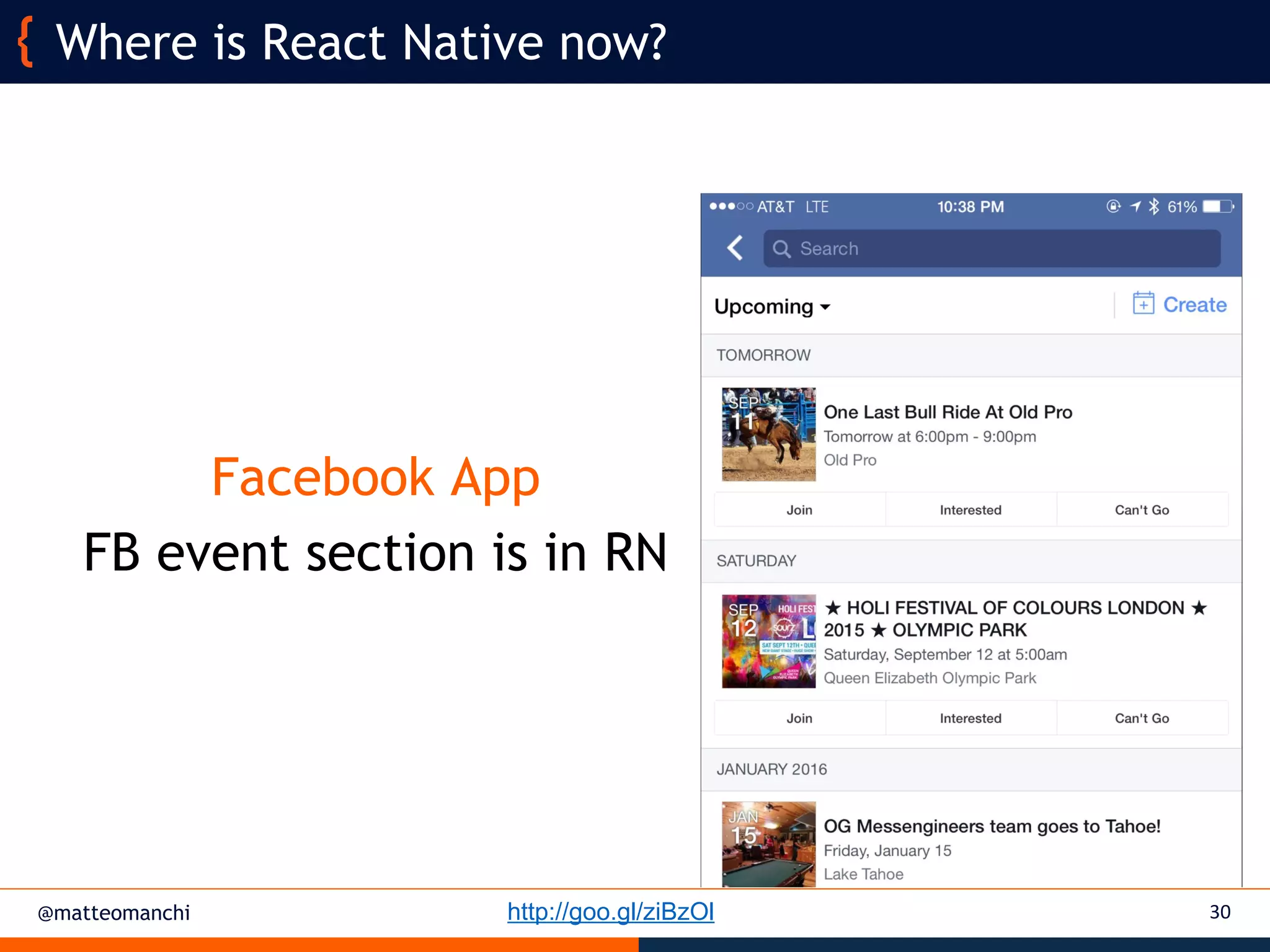Viewport: 1270px width, 952px height.
Task: Click the signal strength dots in status bar
Action: [x=731, y=206]
